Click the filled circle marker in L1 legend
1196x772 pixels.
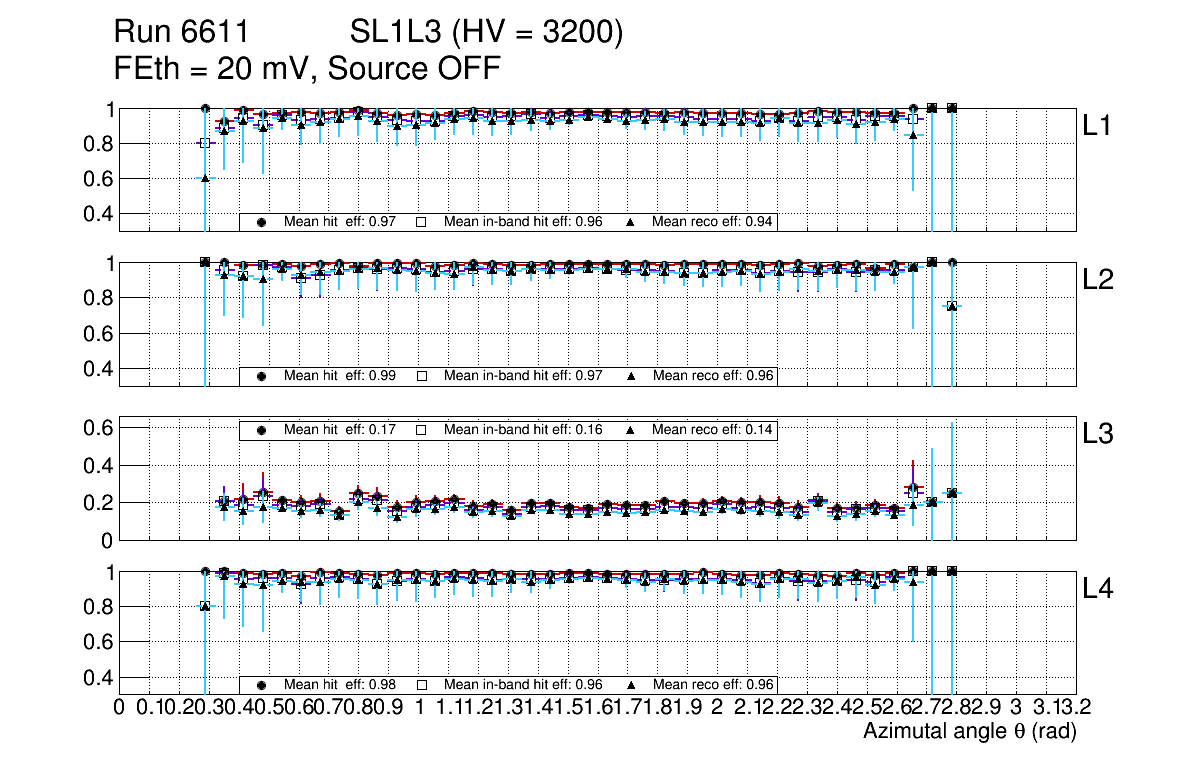[x=261, y=222]
